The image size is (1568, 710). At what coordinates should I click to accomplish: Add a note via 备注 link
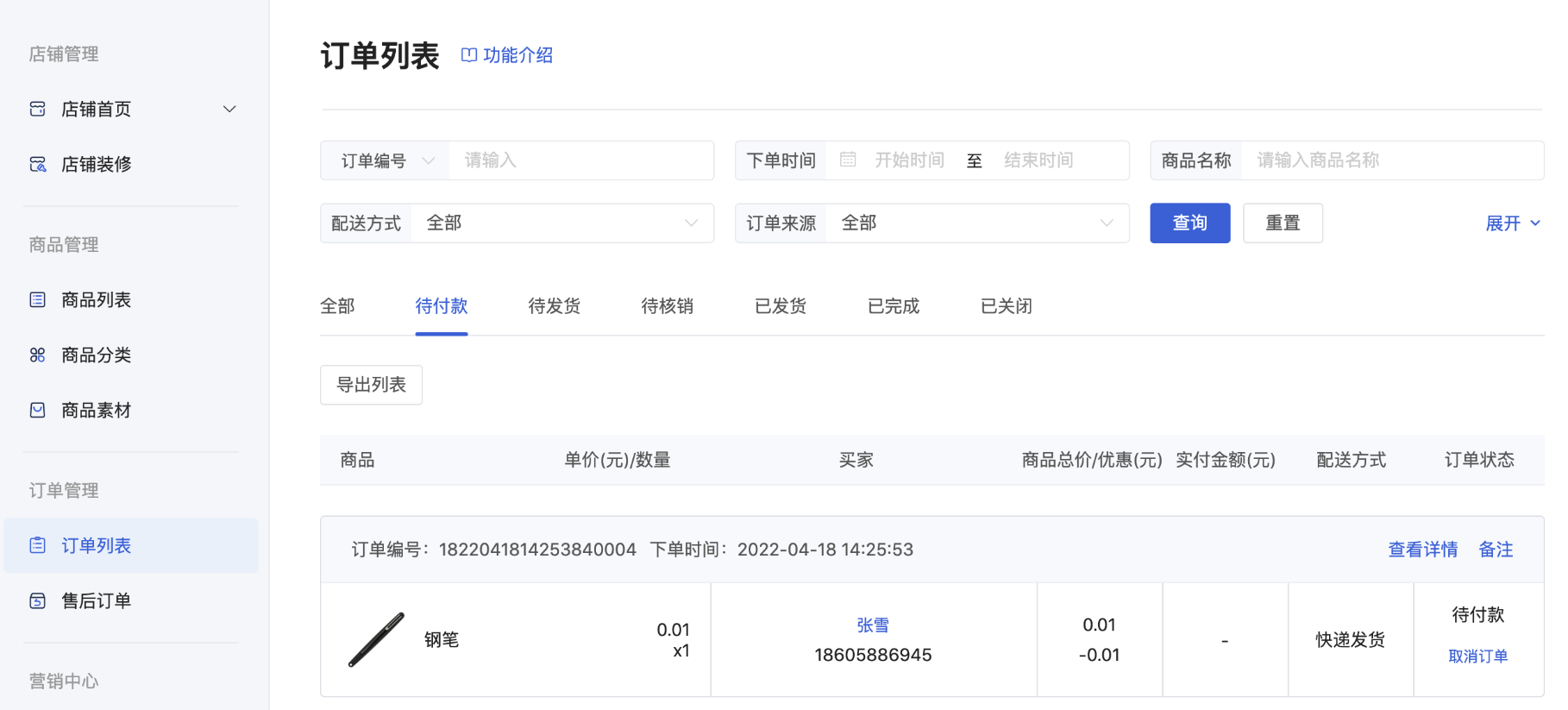pos(1496,550)
